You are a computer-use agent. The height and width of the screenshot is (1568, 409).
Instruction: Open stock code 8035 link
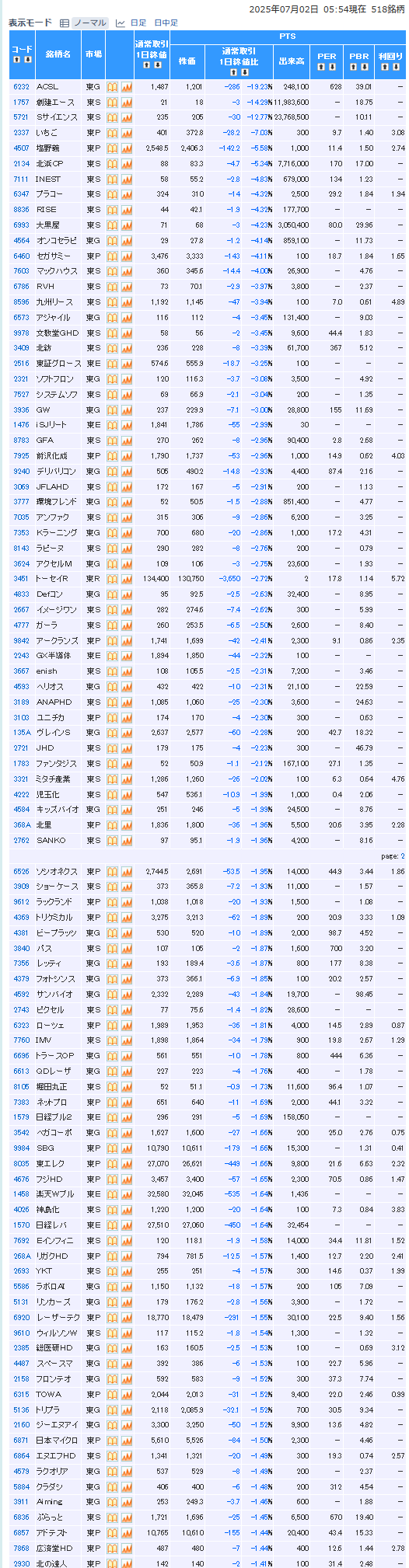coord(21,1164)
